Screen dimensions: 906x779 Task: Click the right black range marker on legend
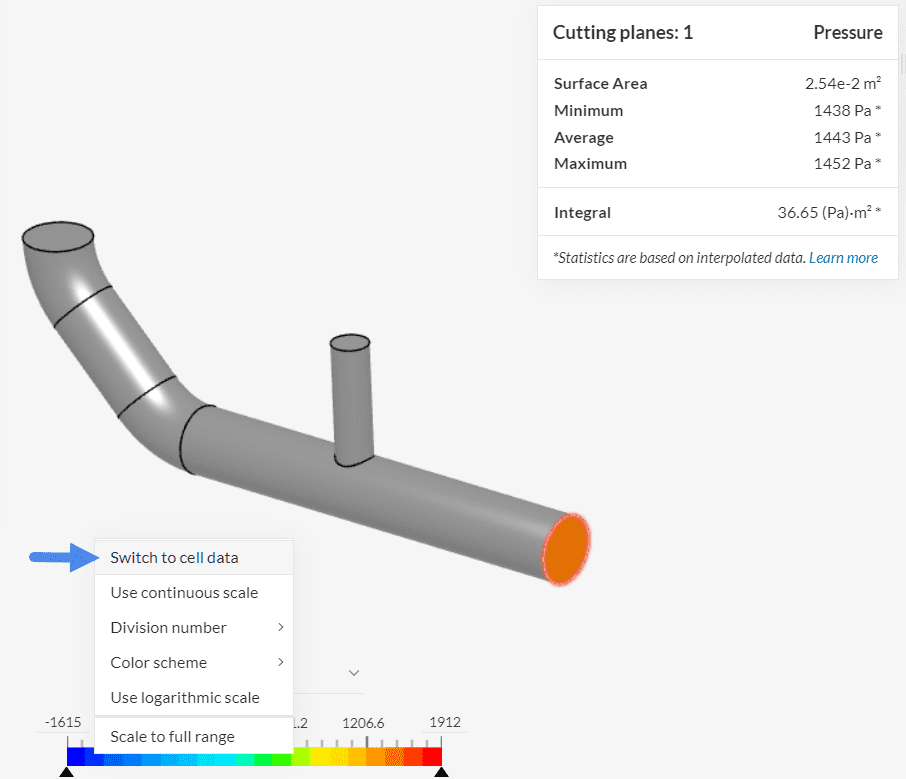point(441,772)
